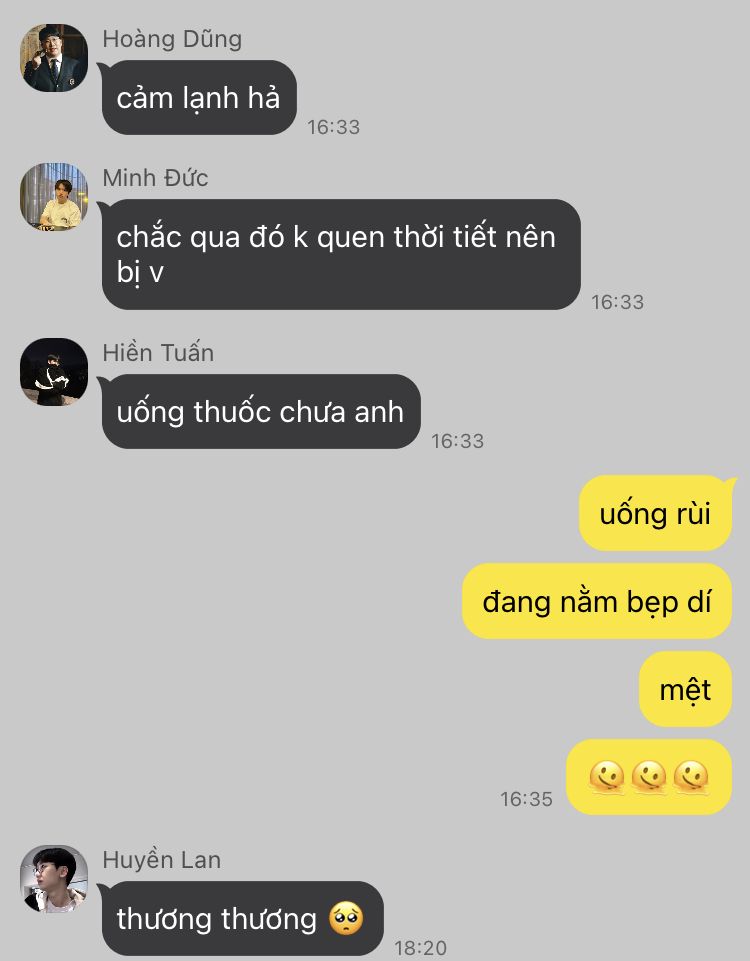Click the sender name Hoàng Dũng
Screen dimensions: 750x961
[172, 39]
